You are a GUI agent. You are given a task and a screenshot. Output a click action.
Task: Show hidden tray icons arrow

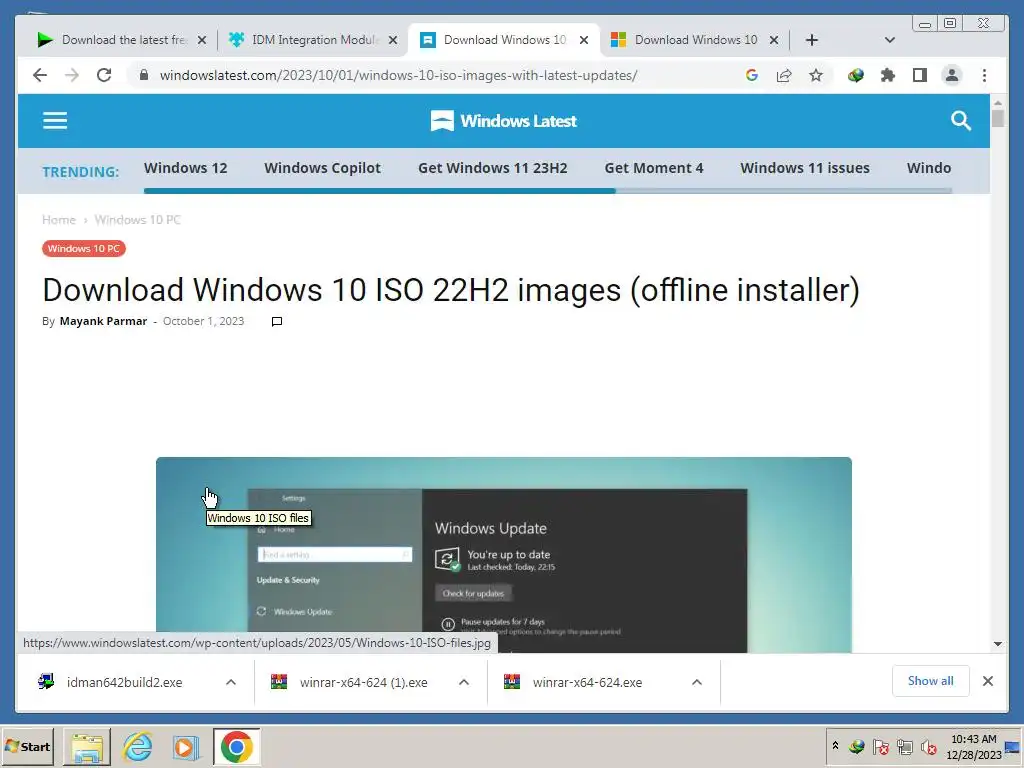[835, 746]
